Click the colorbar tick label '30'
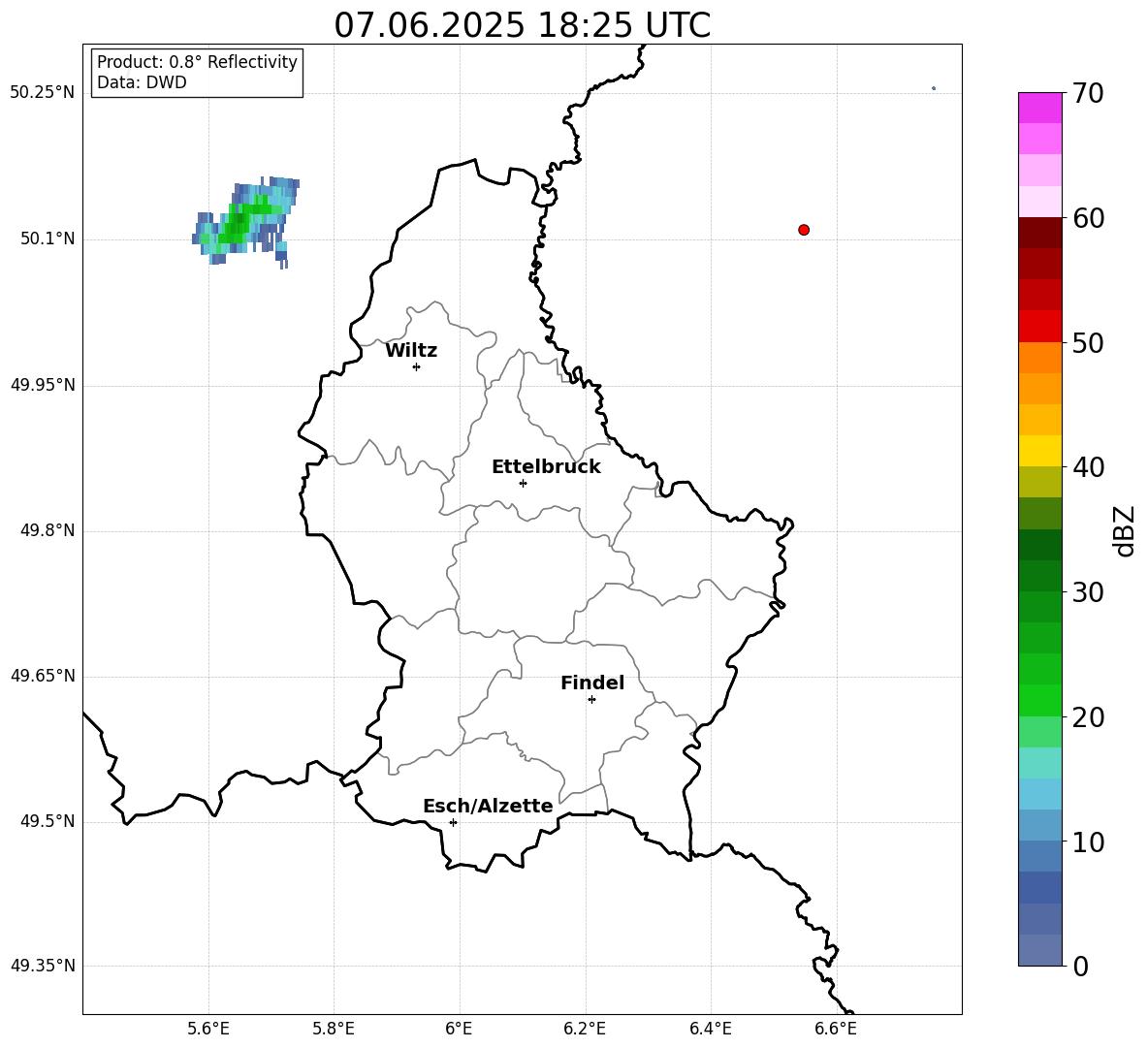 click(1088, 592)
